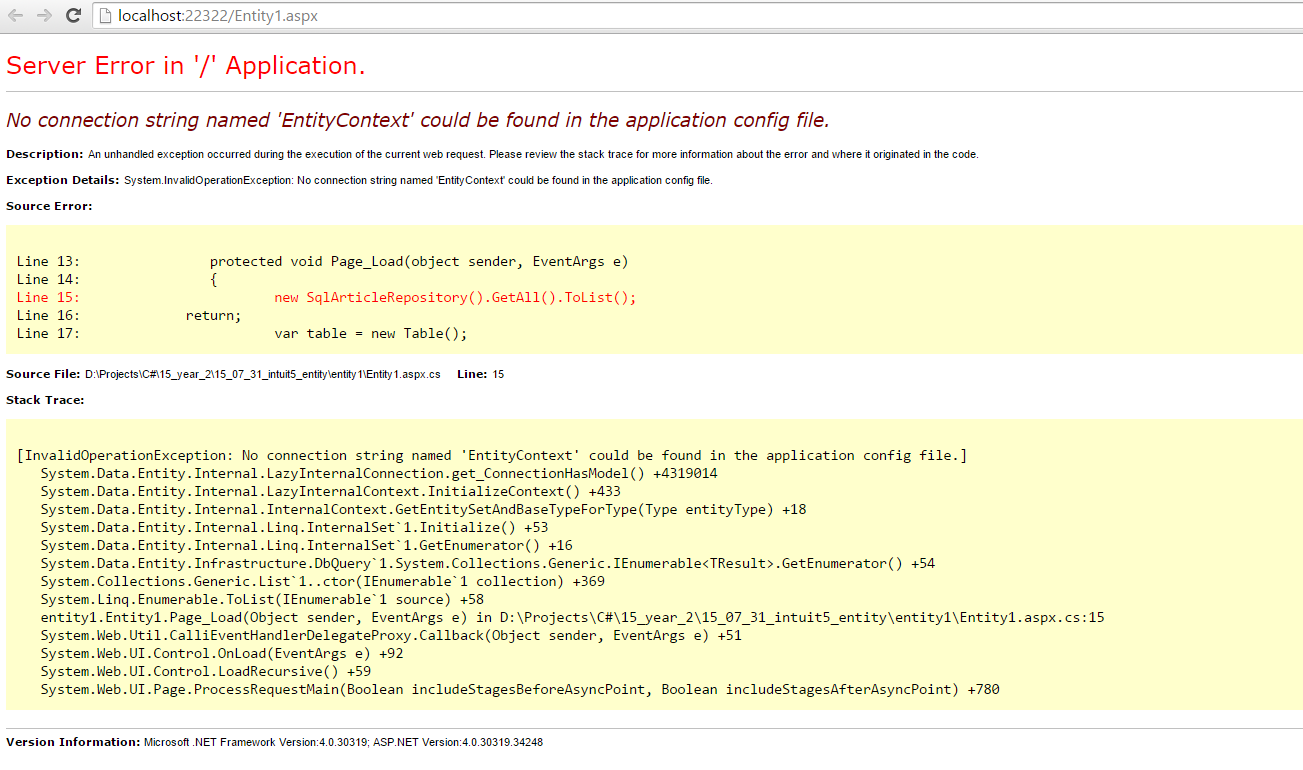Click the browser Back arrow
The image size is (1303, 770).
tap(15, 15)
